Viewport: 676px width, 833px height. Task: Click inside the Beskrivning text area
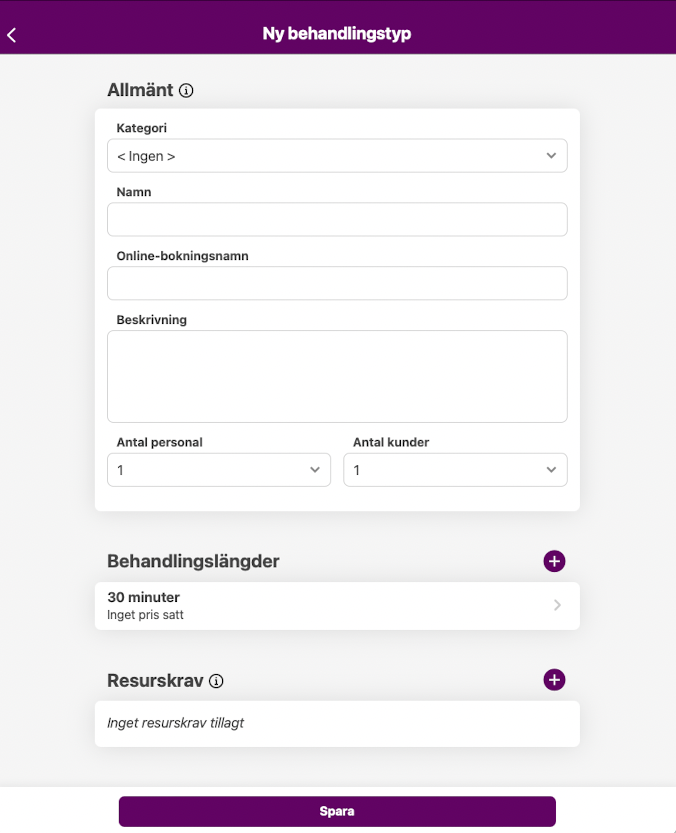click(x=337, y=376)
